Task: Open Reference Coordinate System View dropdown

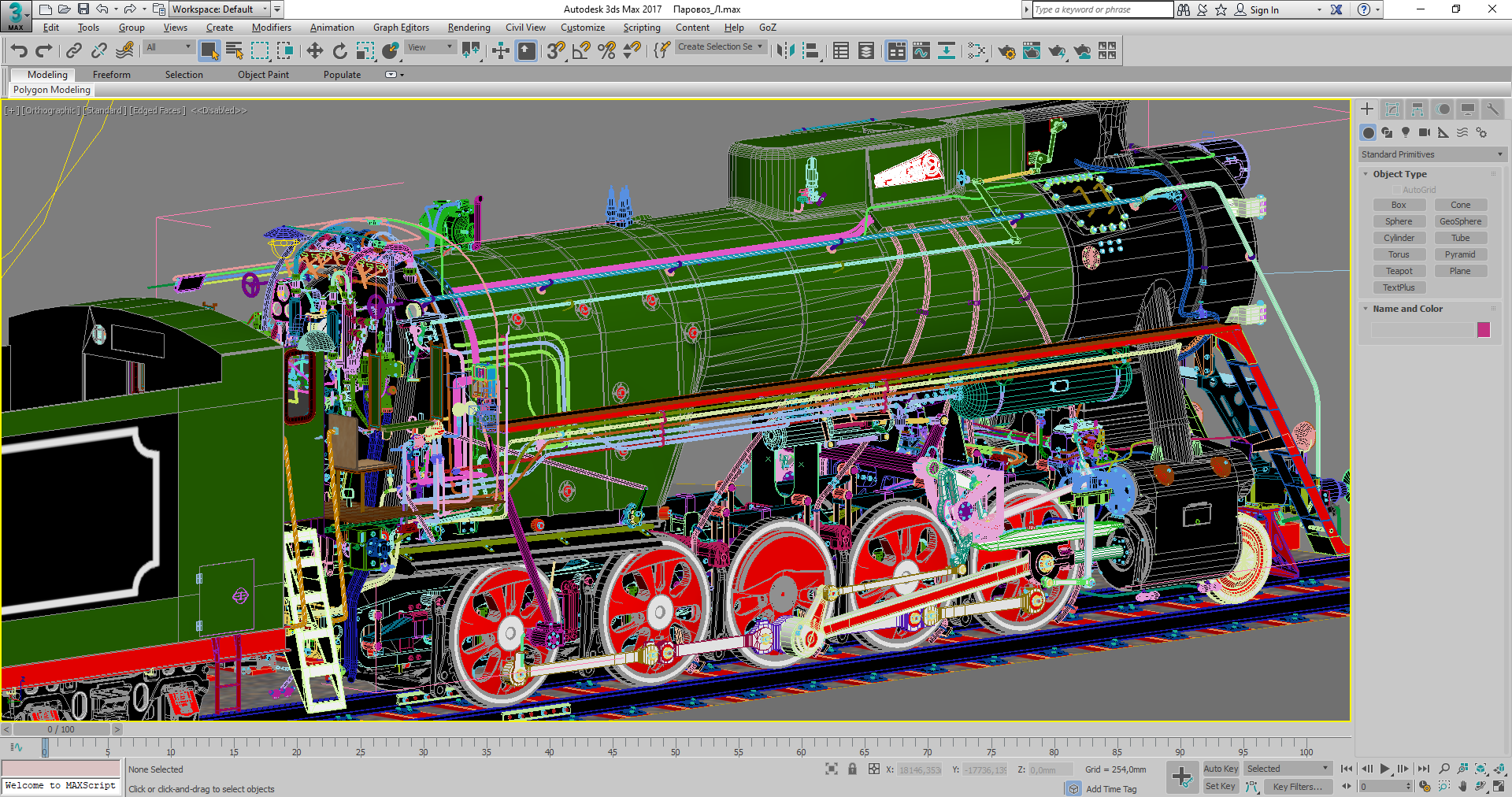Action: point(430,47)
